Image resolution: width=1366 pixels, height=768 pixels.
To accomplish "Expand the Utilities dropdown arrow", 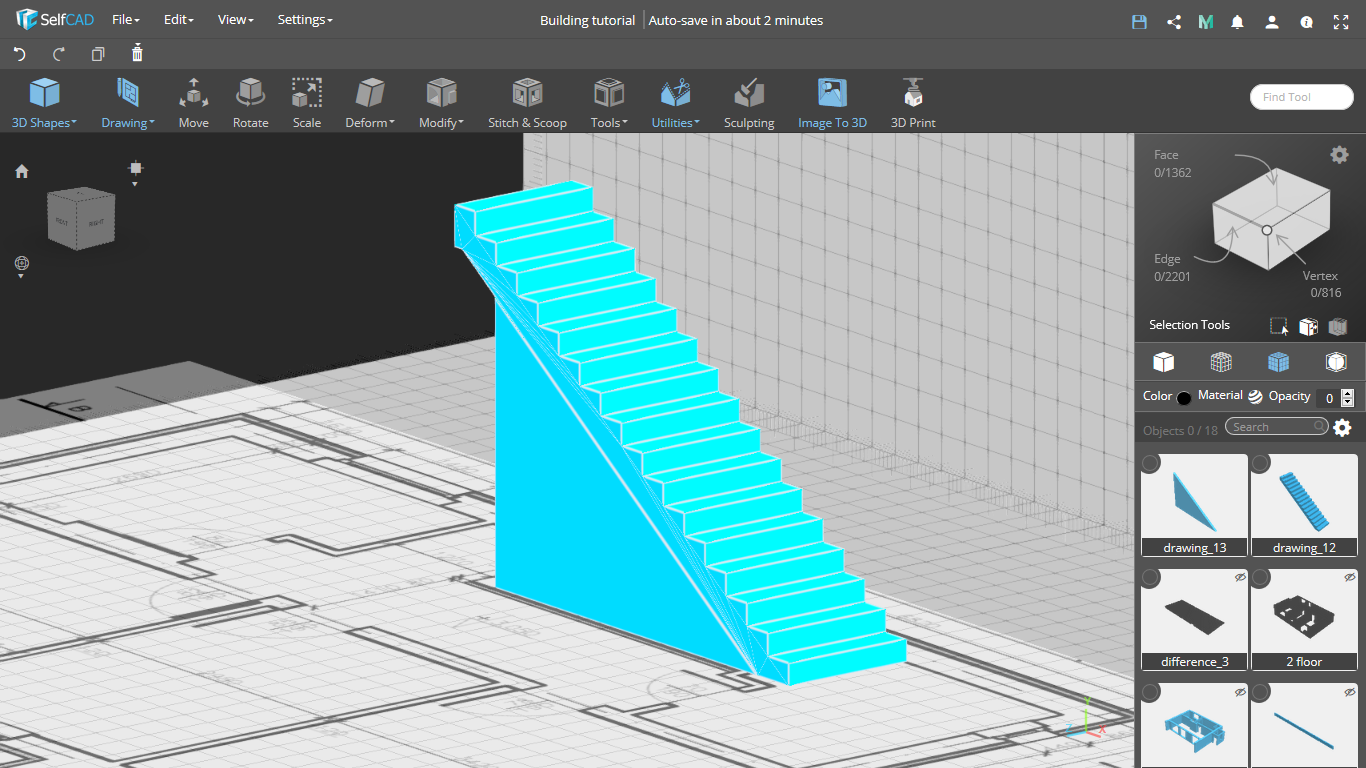I will (x=697, y=123).
